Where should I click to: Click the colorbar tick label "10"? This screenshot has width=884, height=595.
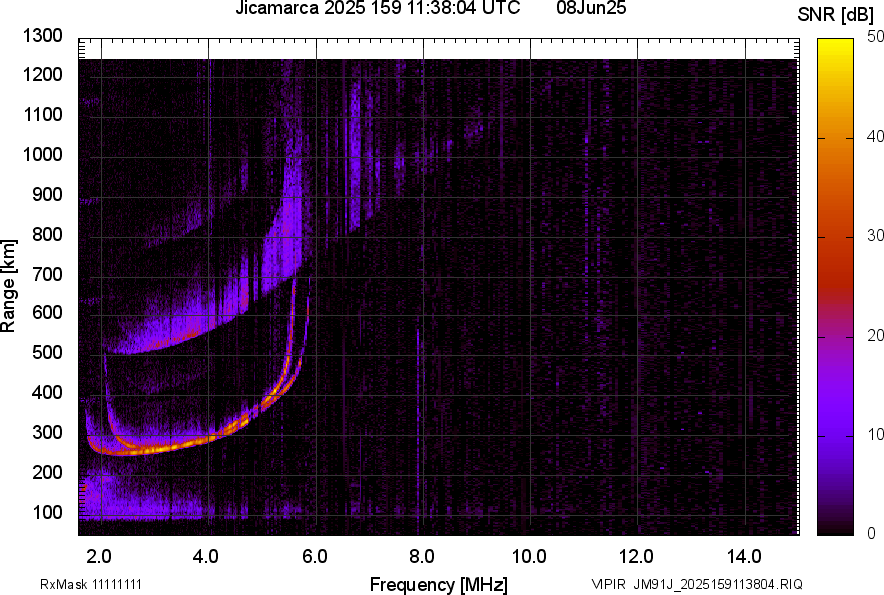(875, 435)
